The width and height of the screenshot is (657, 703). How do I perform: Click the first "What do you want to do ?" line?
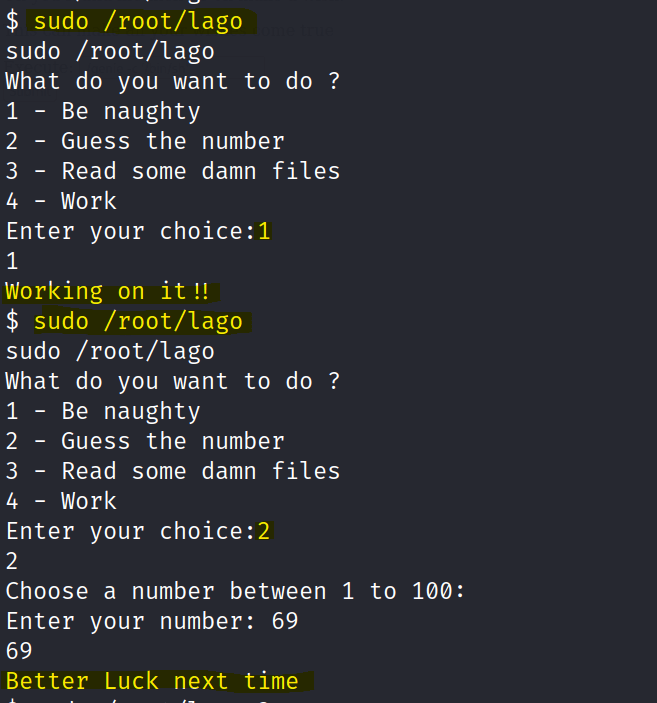click(173, 81)
